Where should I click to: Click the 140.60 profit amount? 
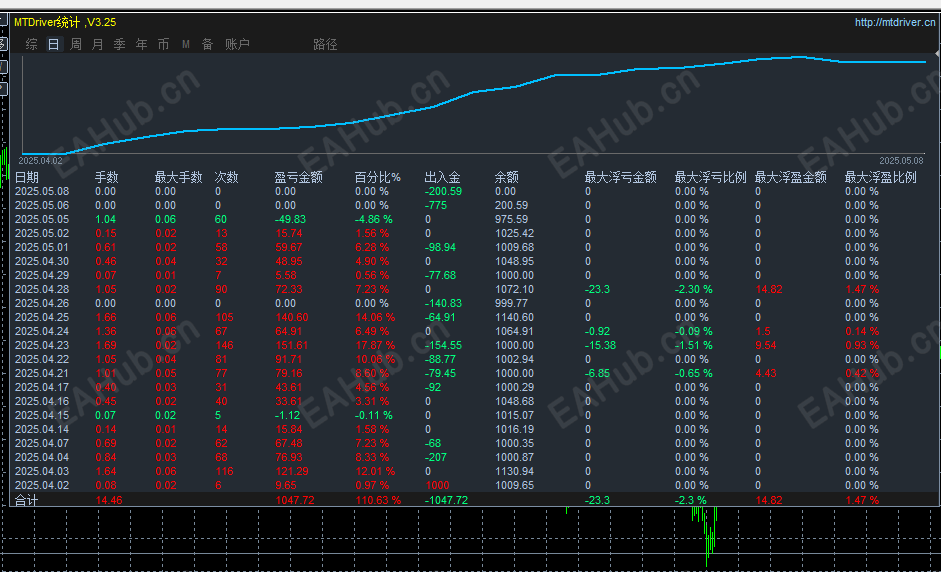[x=292, y=317]
